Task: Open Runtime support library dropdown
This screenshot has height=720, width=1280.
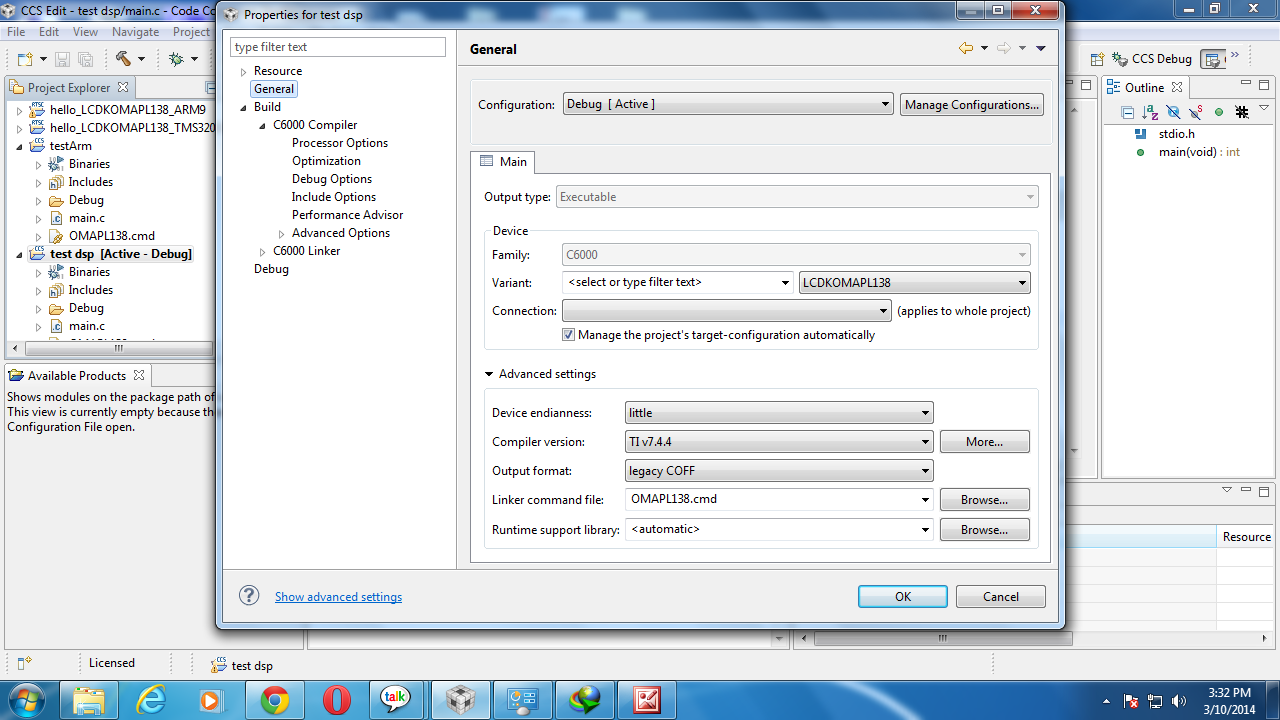Action: click(x=926, y=530)
